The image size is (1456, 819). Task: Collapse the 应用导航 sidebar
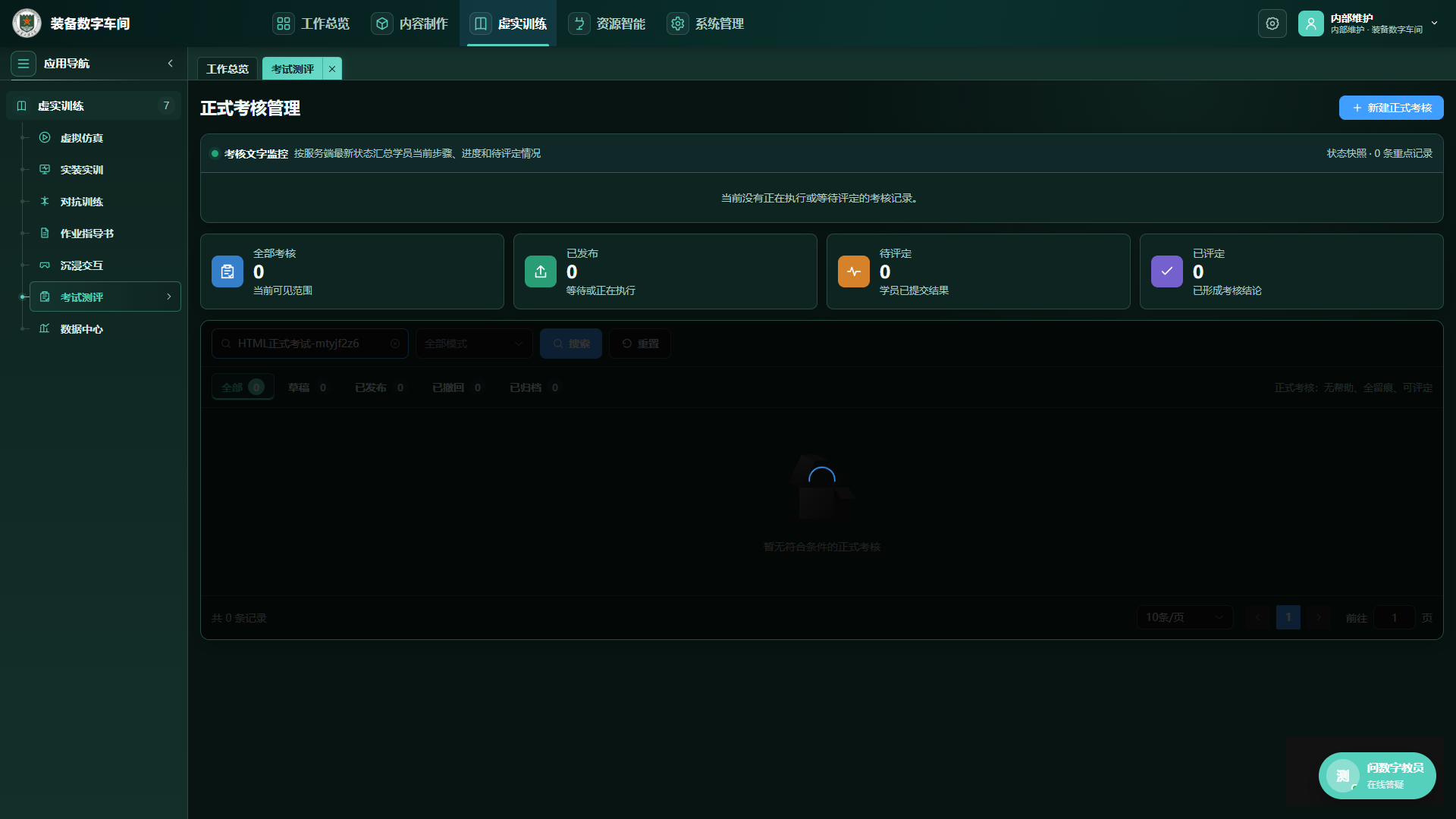(171, 64)
